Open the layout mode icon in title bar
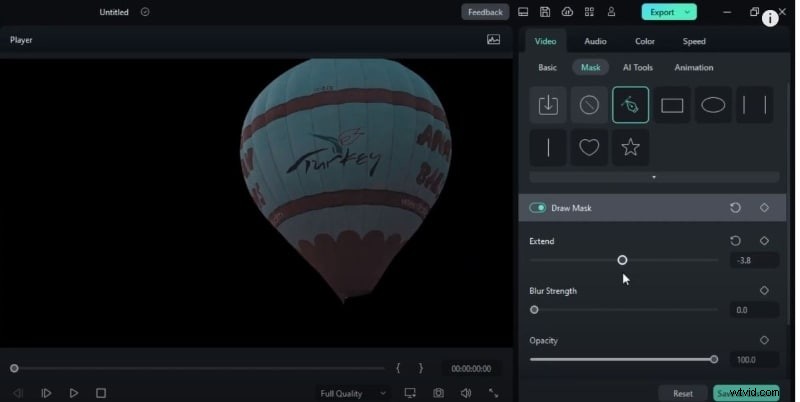This screenshot has height=402, width=800. (x=523, y=12)
